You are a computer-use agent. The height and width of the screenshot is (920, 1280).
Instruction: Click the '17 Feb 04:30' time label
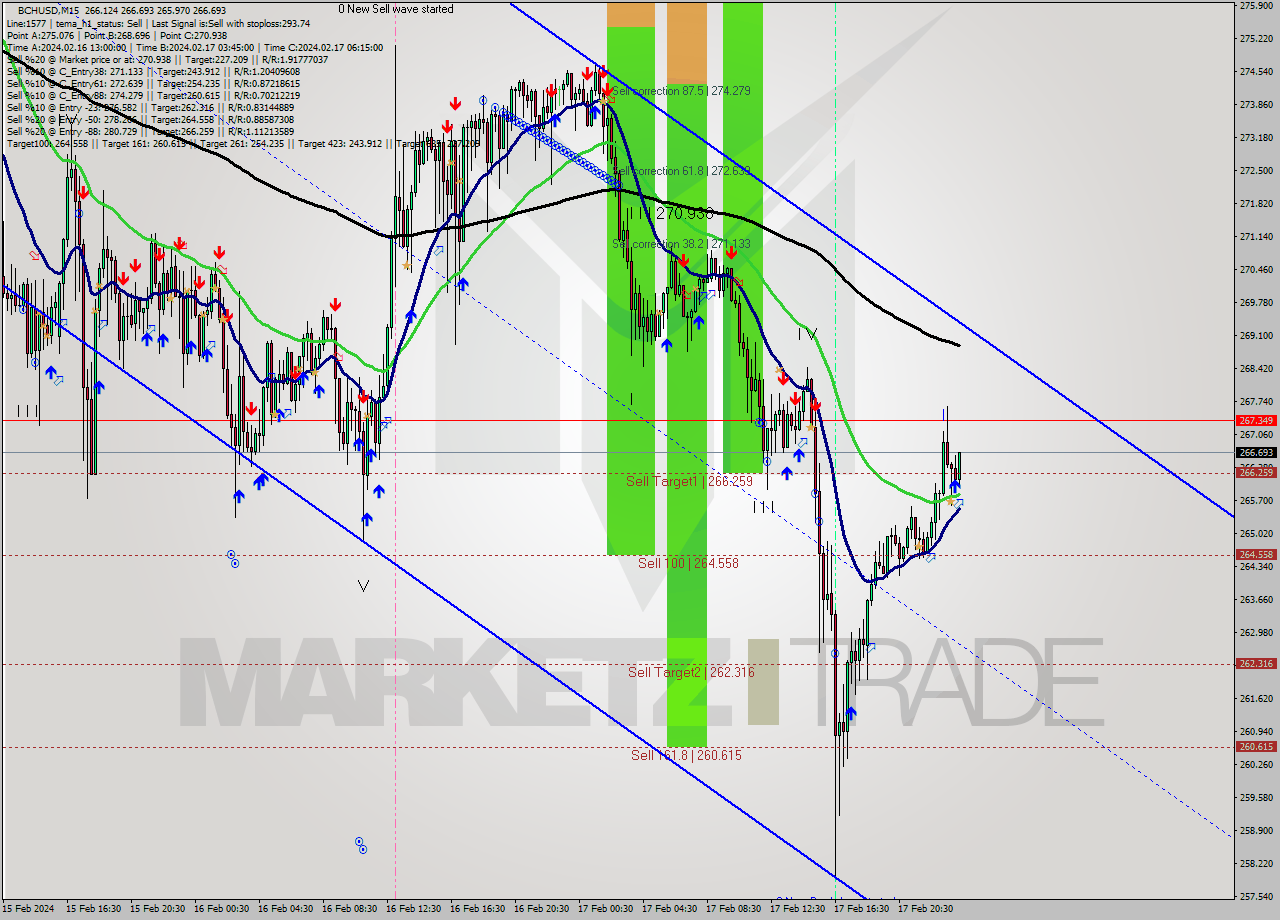pos(670,909)
